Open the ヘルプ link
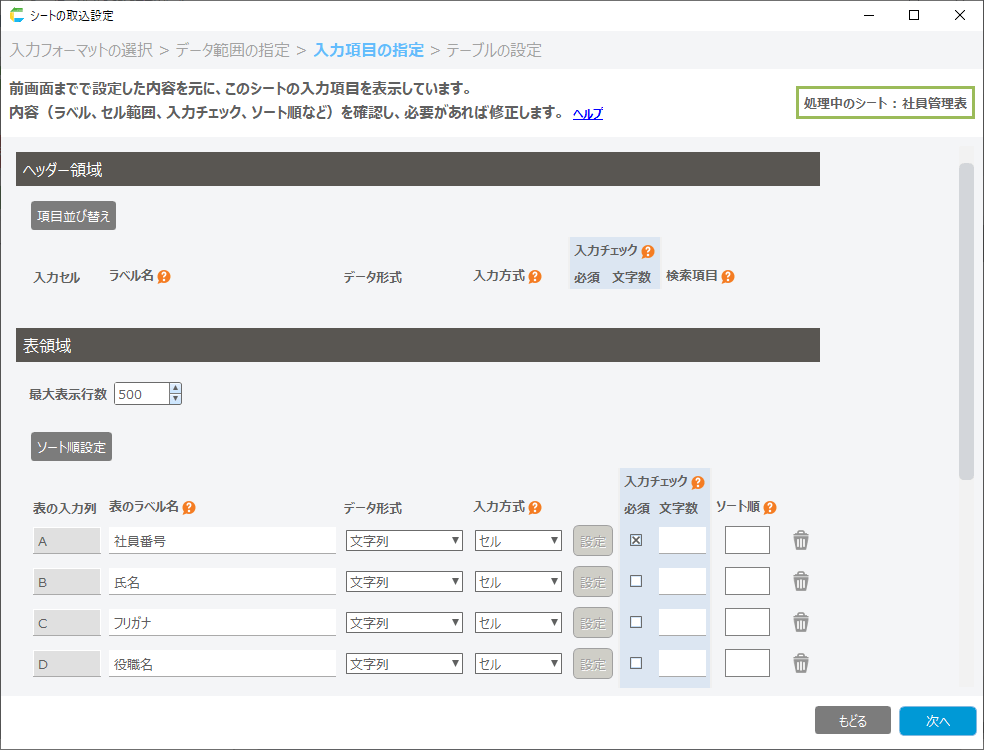 [x=587, y=114]
